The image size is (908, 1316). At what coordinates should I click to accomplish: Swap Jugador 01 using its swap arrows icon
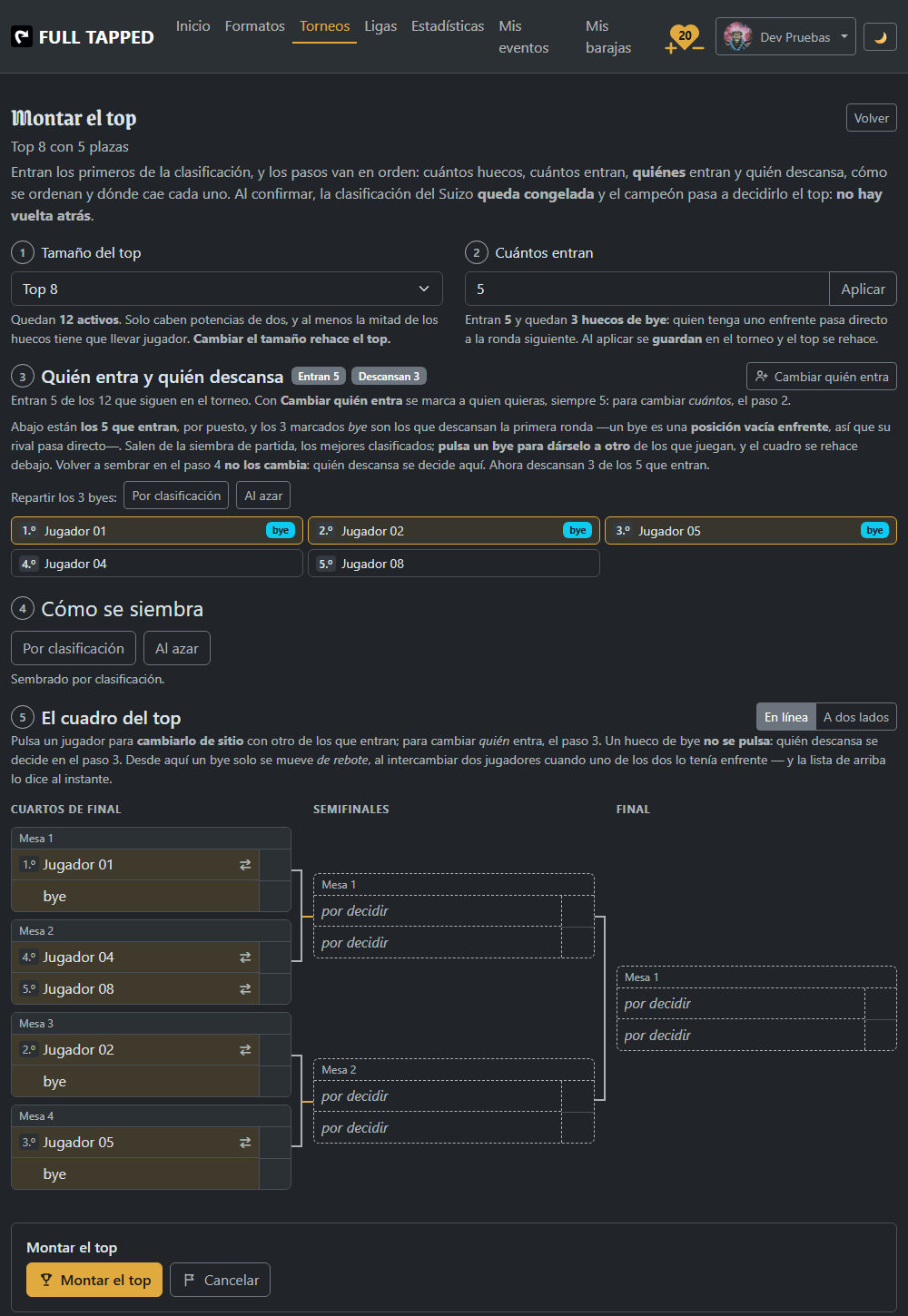tap(245, 865)
